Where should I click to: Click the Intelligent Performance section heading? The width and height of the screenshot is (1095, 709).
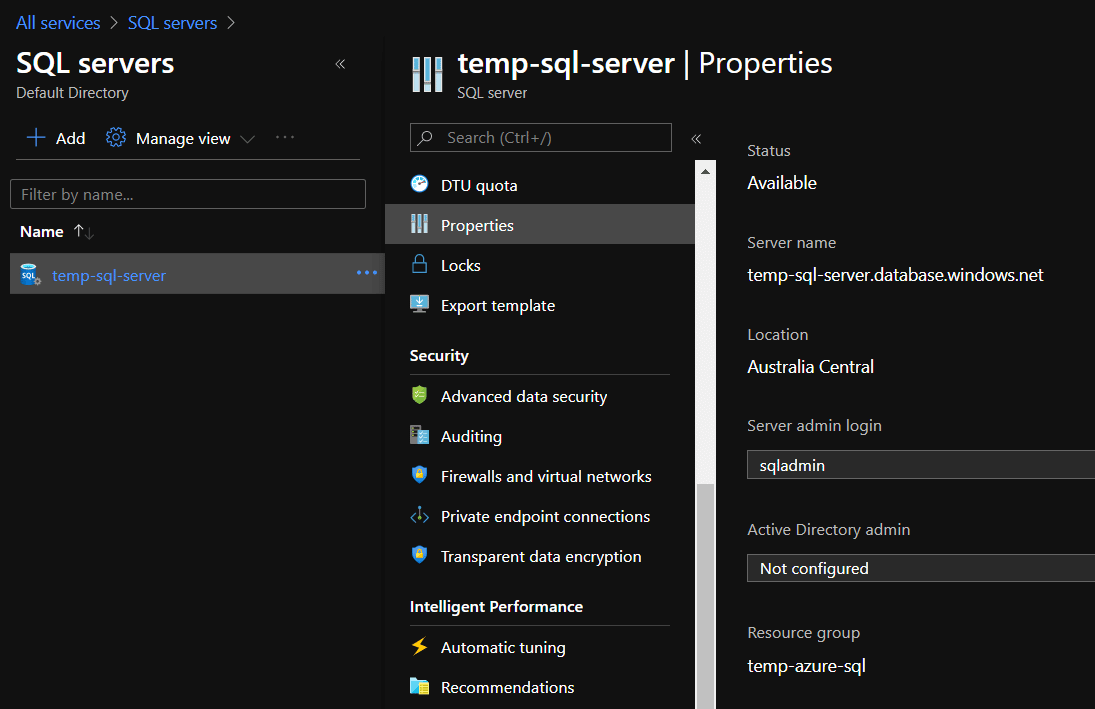click(496, 606)
